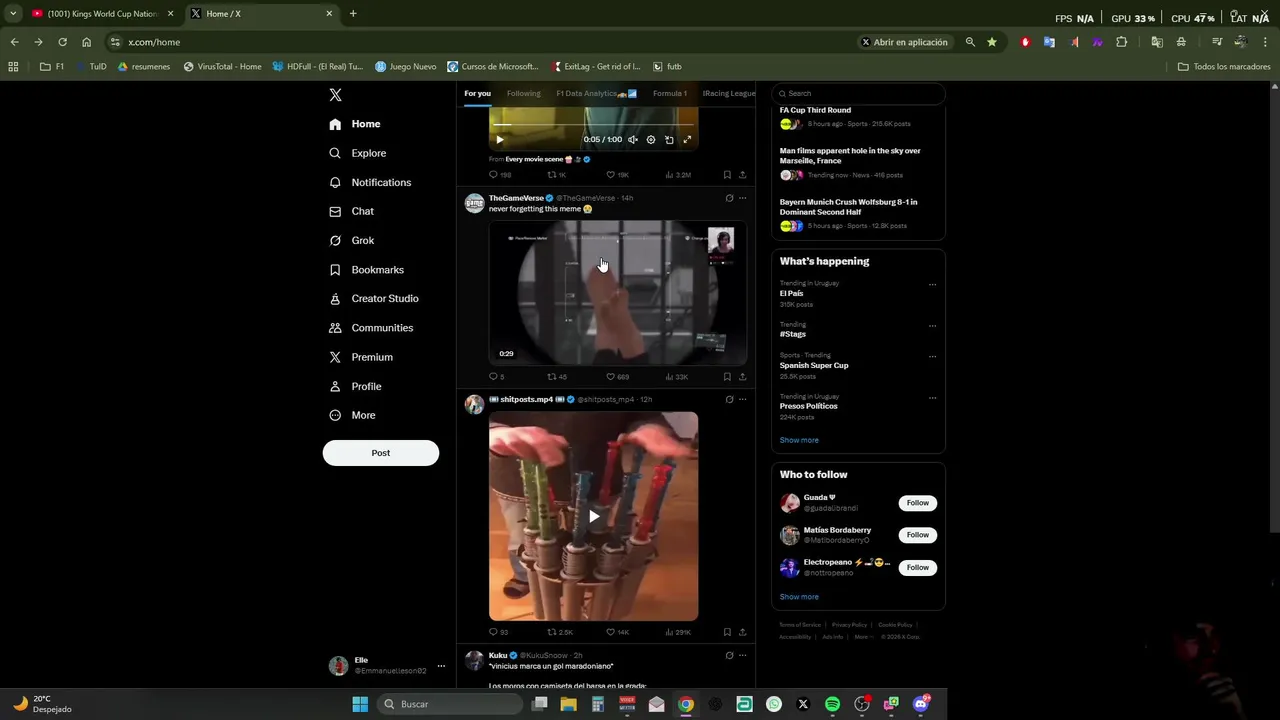Open Explore from the sidebar
Viewport: 1280px width, 720px height.
(358, 153)
